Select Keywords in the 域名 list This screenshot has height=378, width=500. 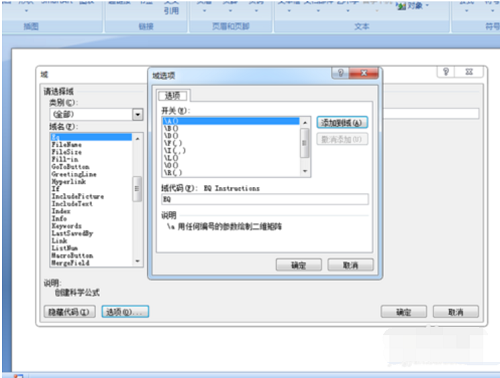point(91,226)
